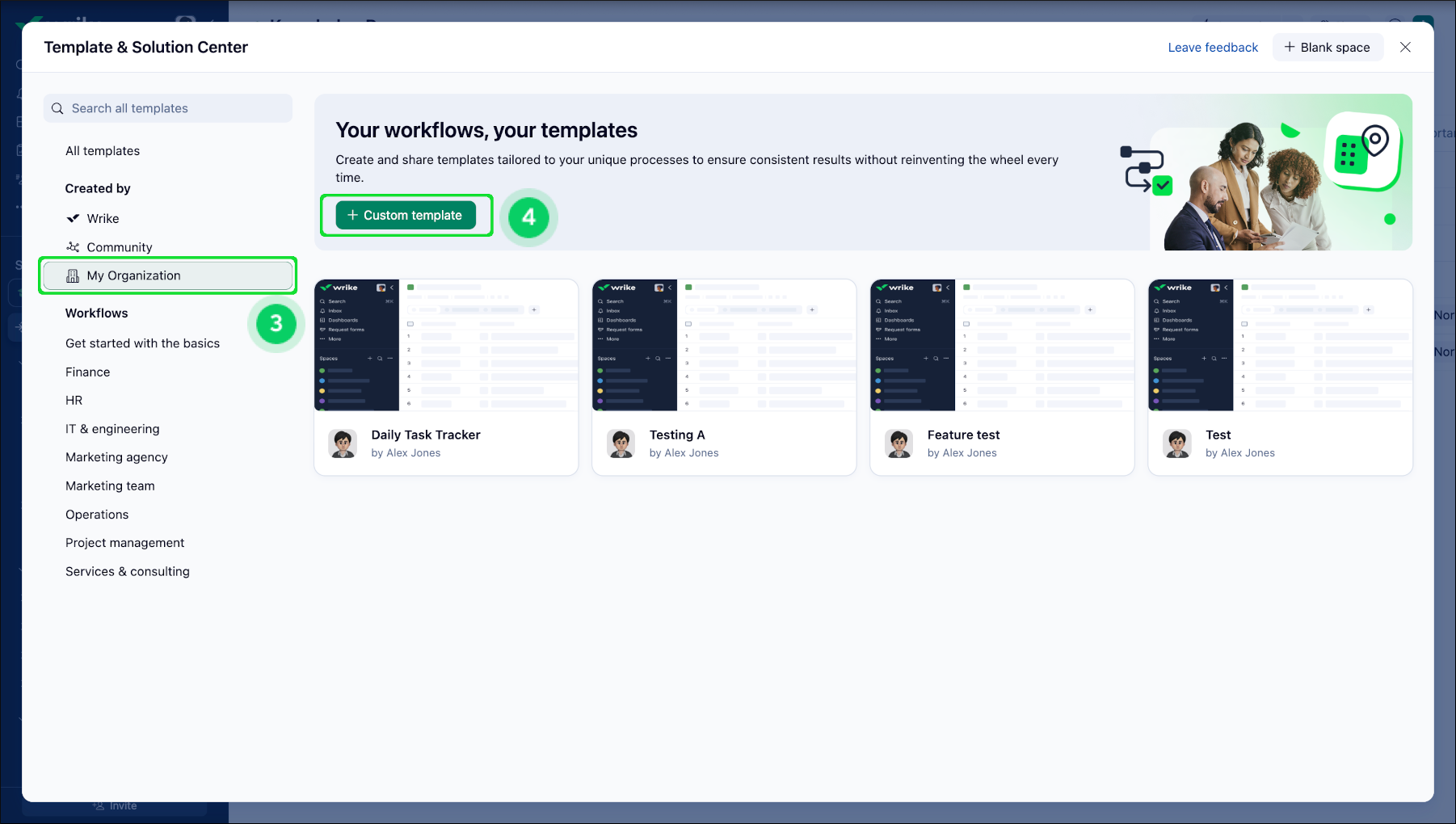This screenshot has height=824, width=1456.
Task: Open Finance workflow category
Action: 87,372
